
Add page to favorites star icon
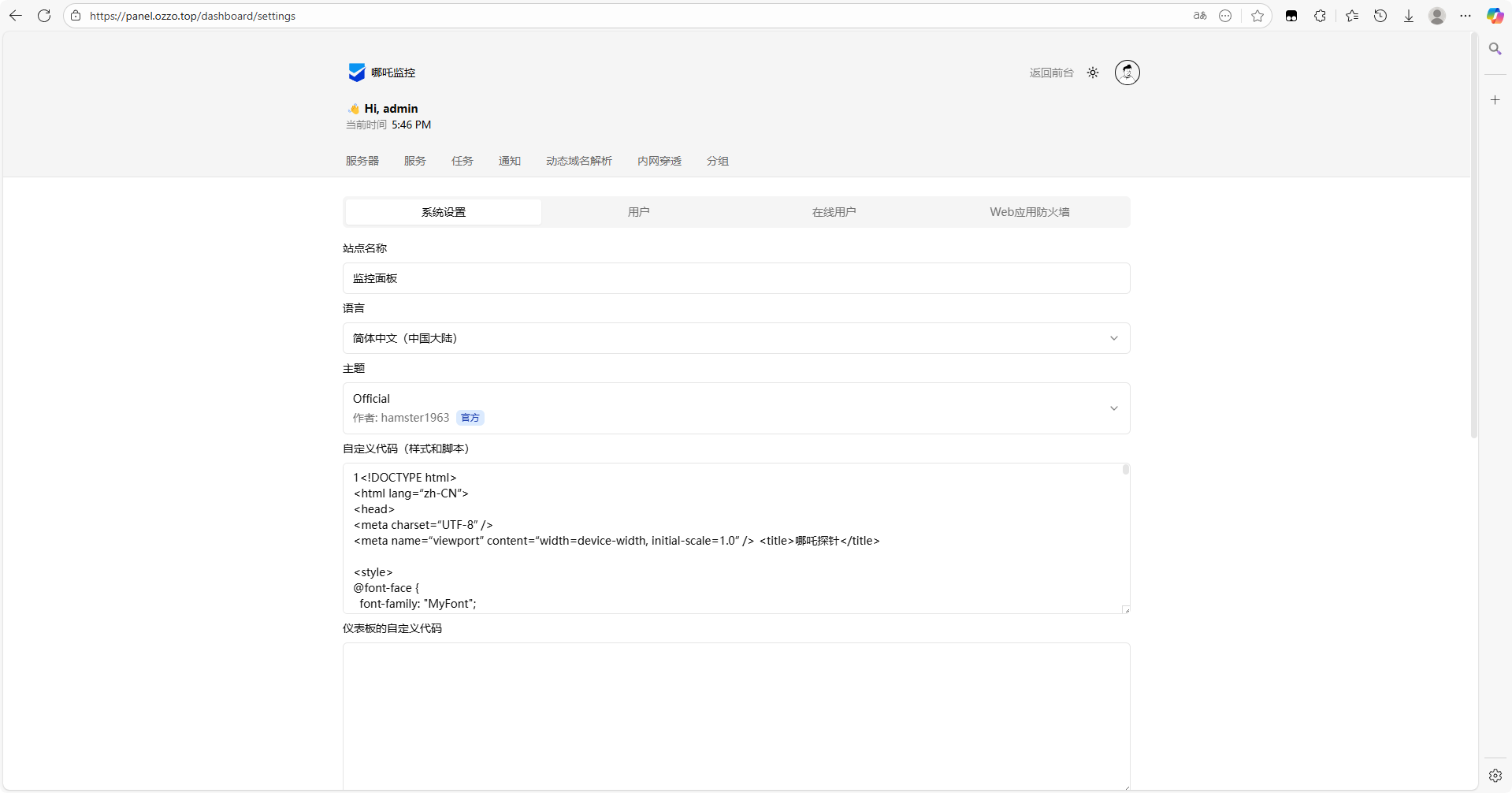(1257, 16)
